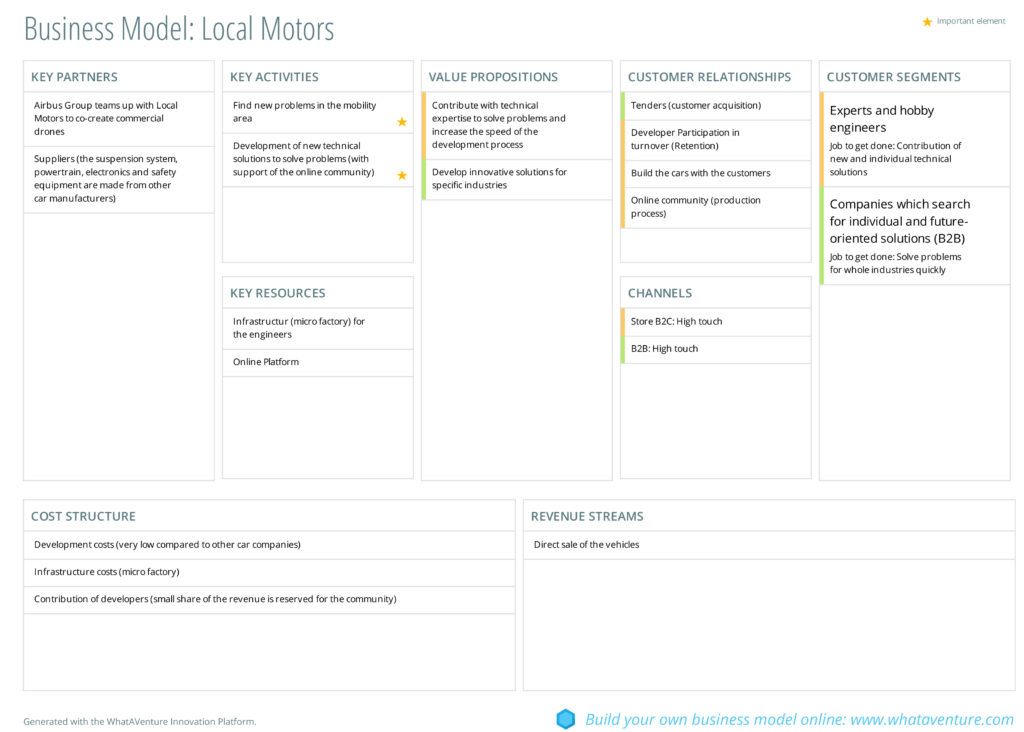
Task: Click the 'Tenders (customer acquisition)' card
Action: [x=716, y=106]
